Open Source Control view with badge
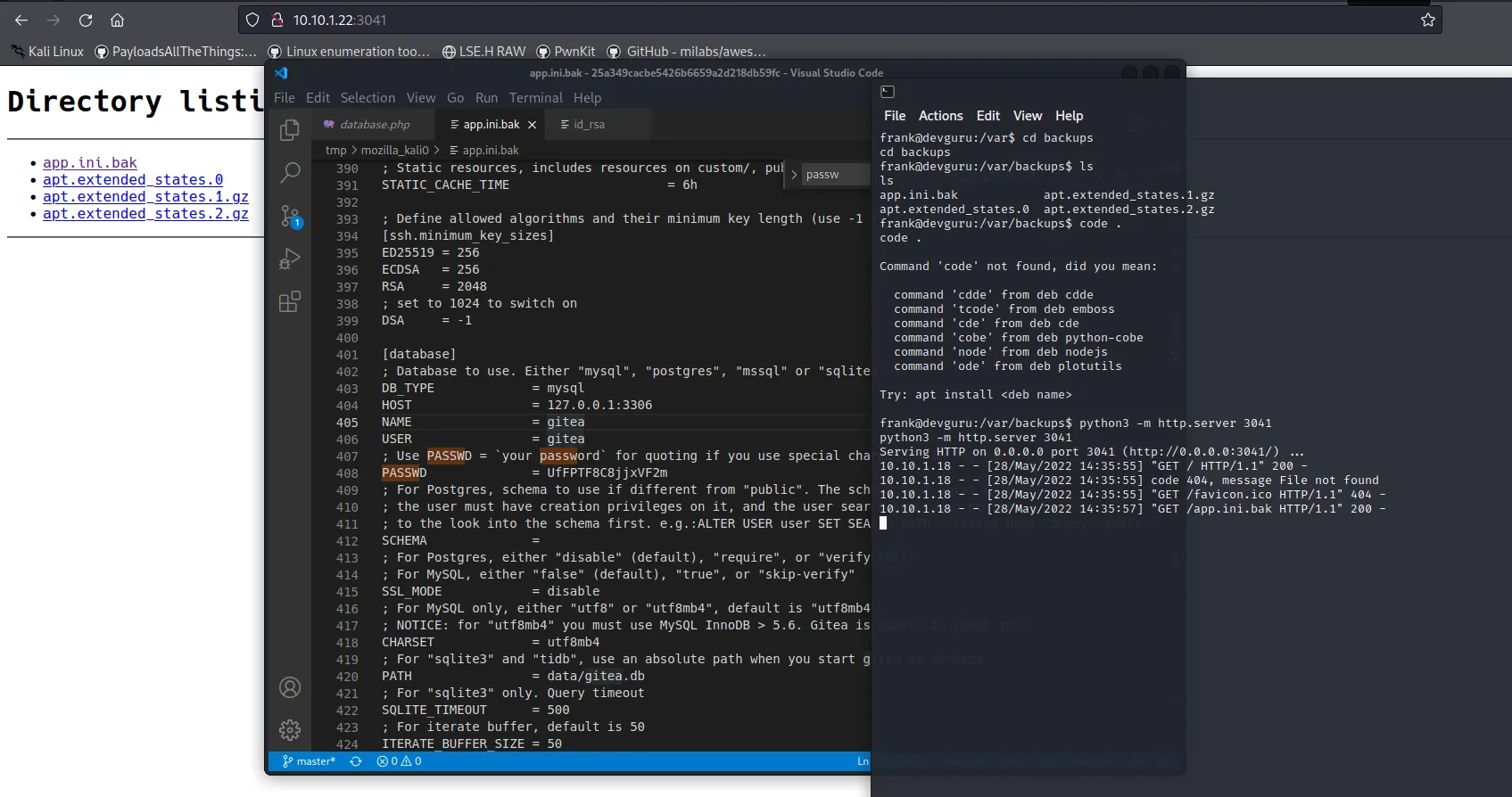The height and width of the screenshot is (797, 1512). click(x=290, y=216)
